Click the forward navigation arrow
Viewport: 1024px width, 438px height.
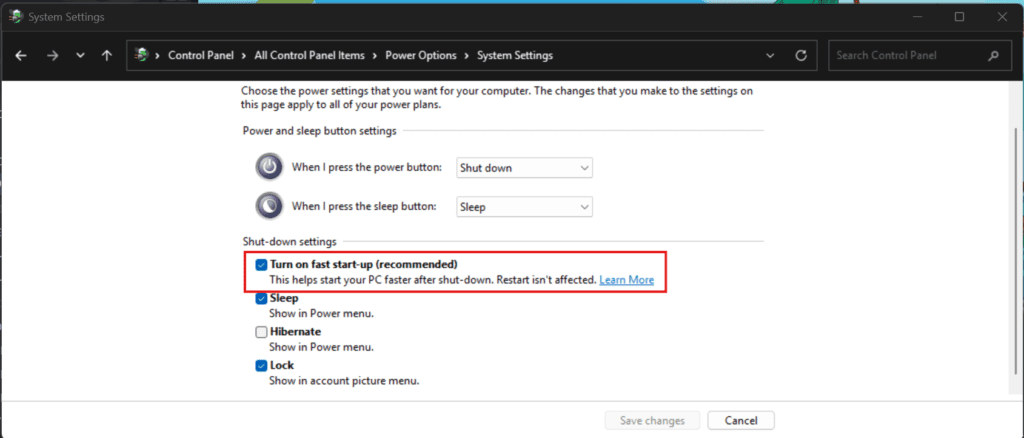(x=52, y=56)
